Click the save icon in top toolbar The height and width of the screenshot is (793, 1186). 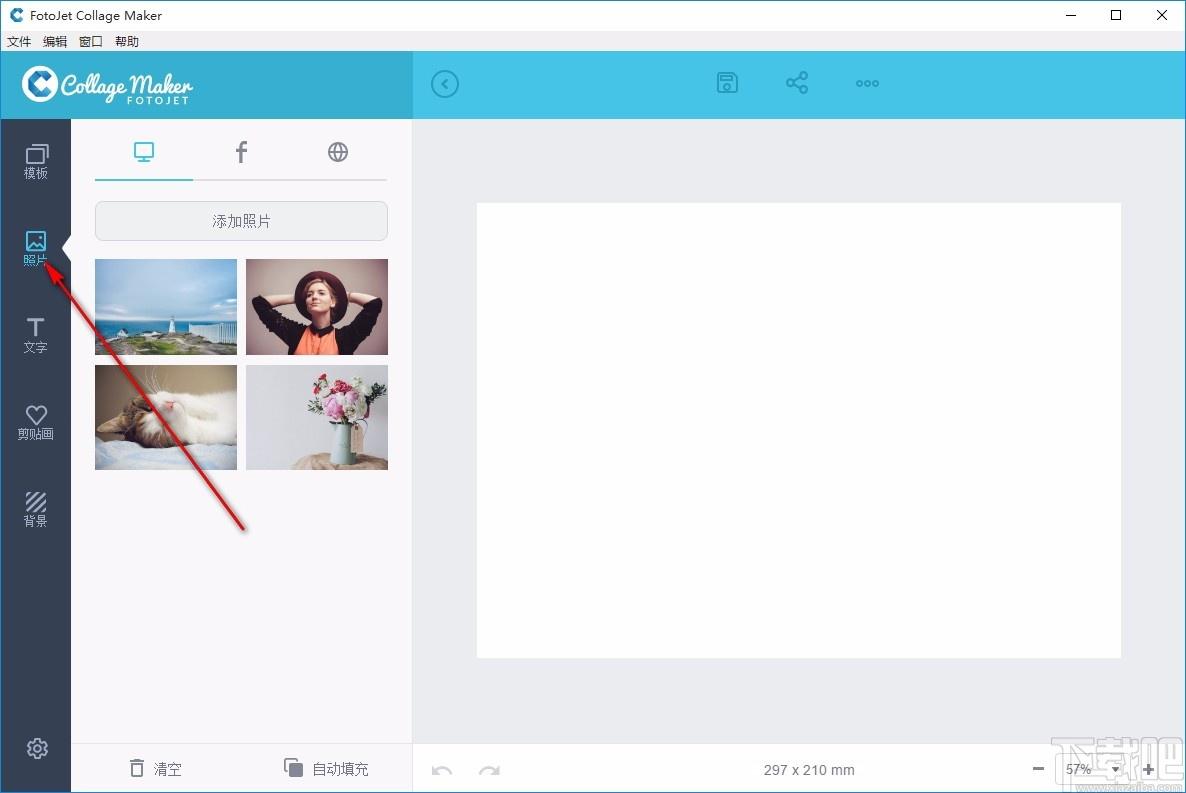(x=727, y=83)
